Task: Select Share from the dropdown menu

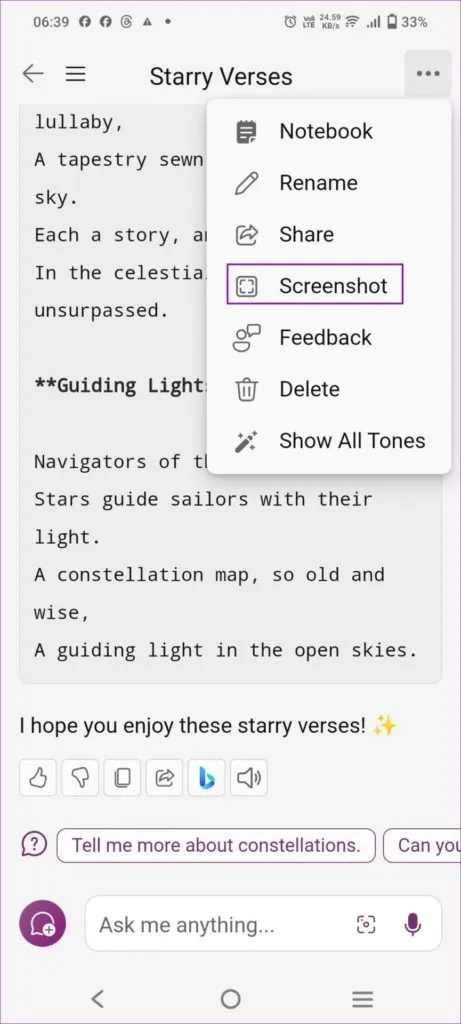Action: point(329,234)
